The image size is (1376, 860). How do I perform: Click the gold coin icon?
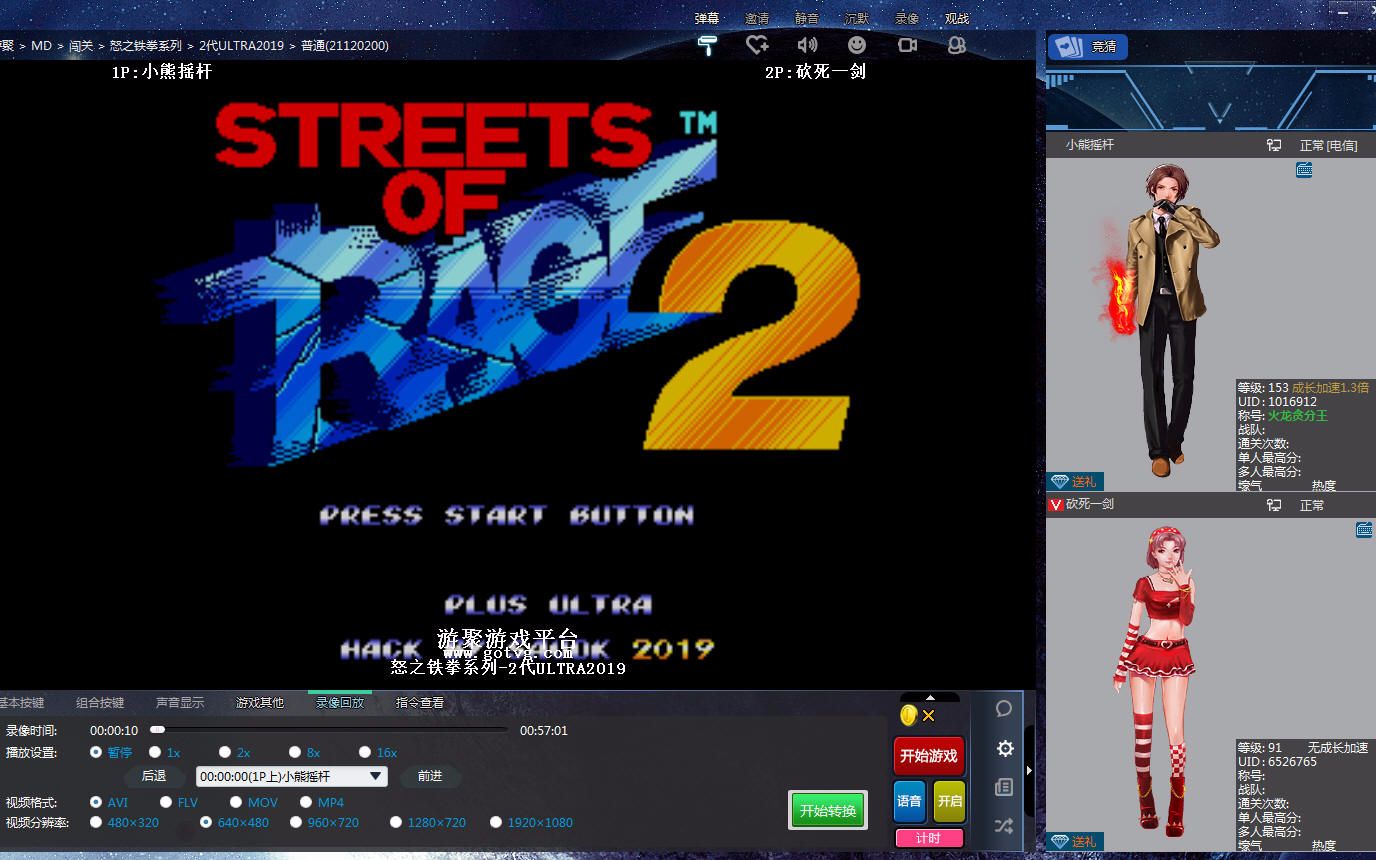click(x=909, y=715)
